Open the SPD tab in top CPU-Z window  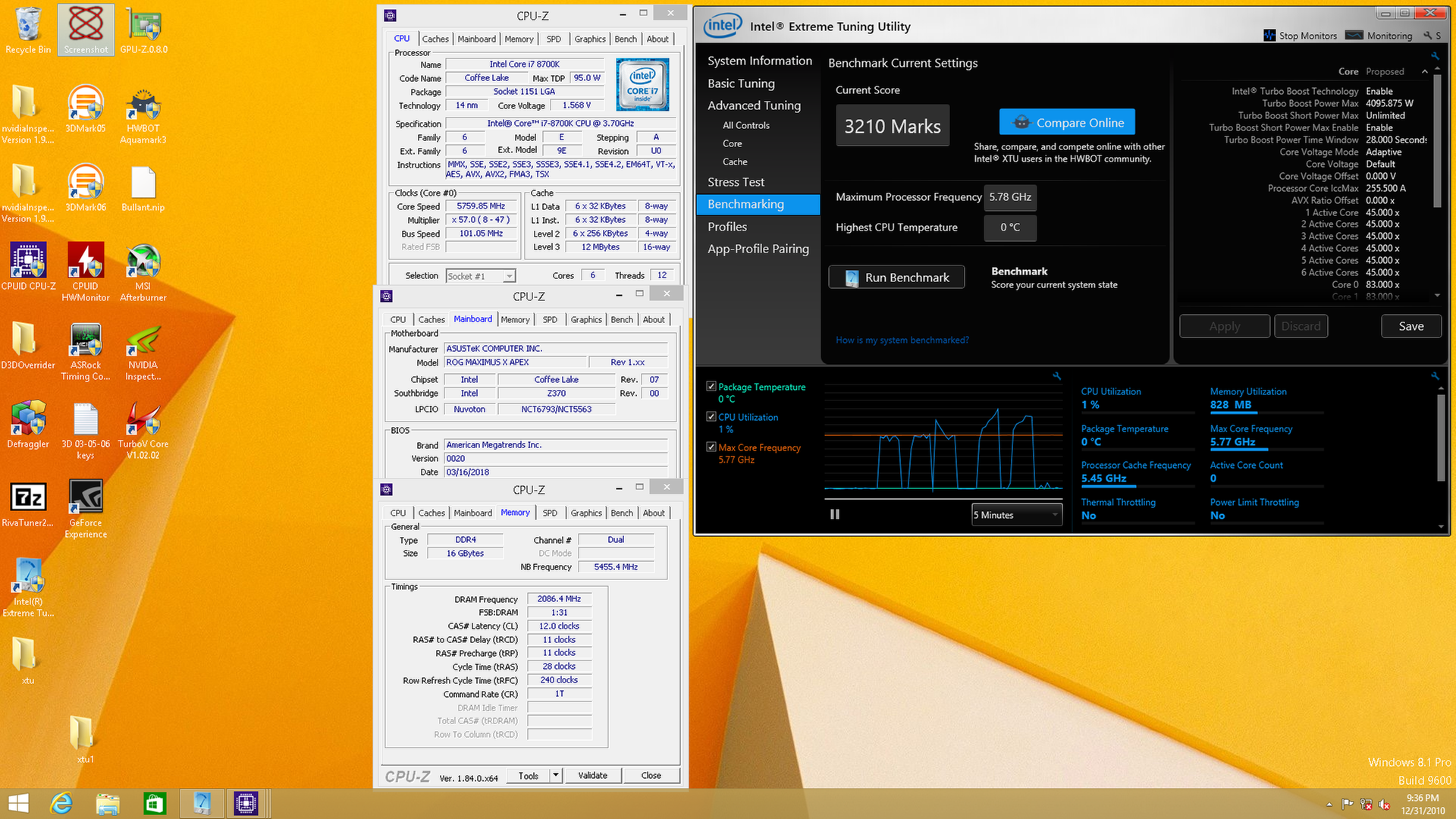click(x=554, y=39)
